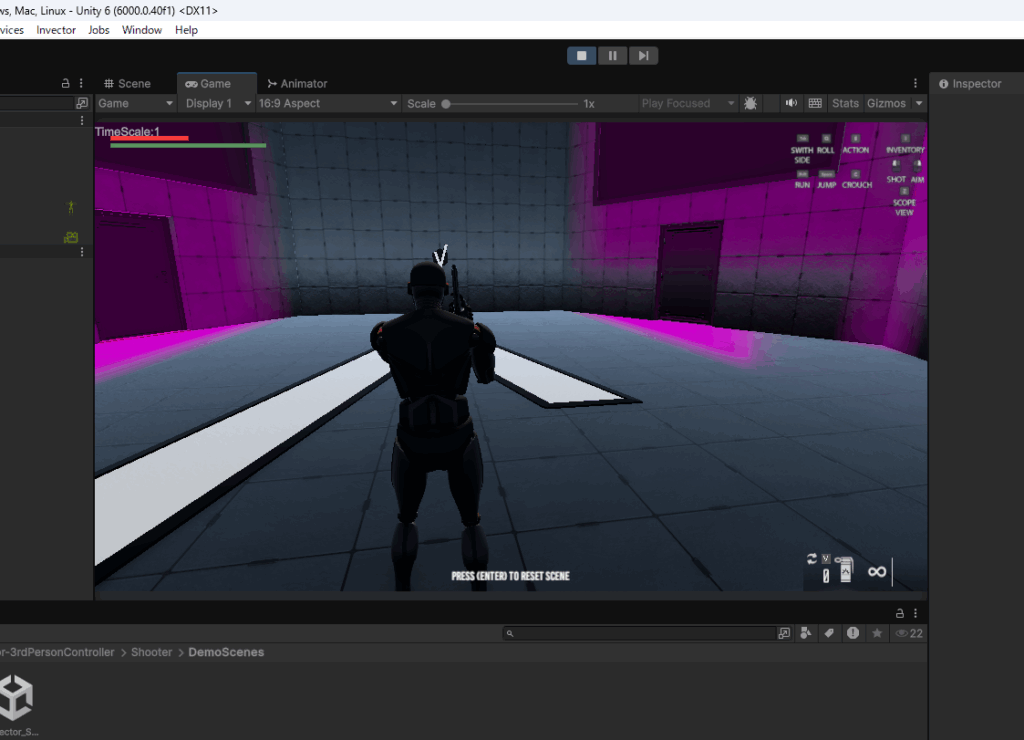The height and width of the screenshot is (740, 1024).
Task: Toggle the Stats overlay
Action: [845, 103]
